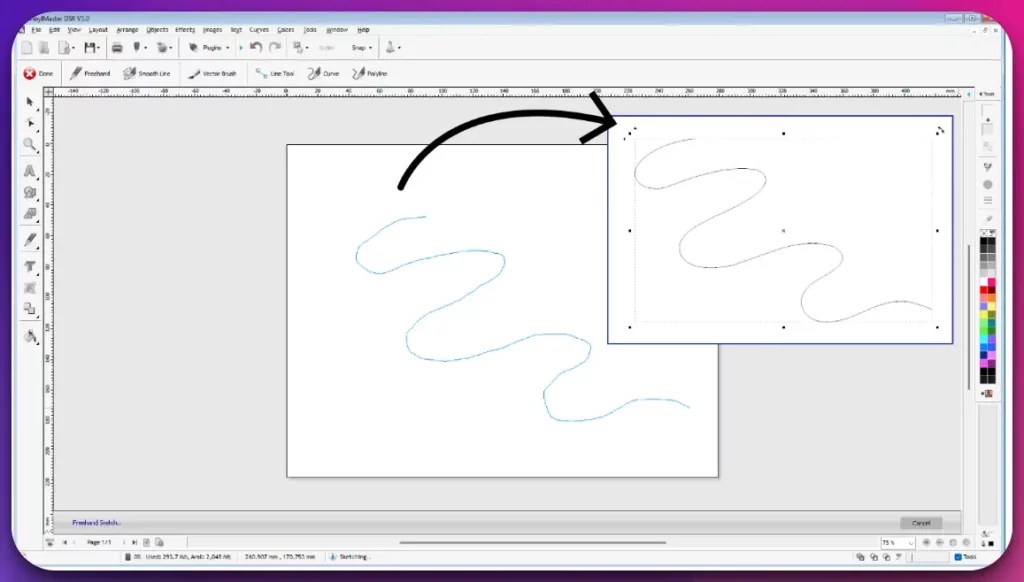Select the arrow selection tool

pos(30,103)
